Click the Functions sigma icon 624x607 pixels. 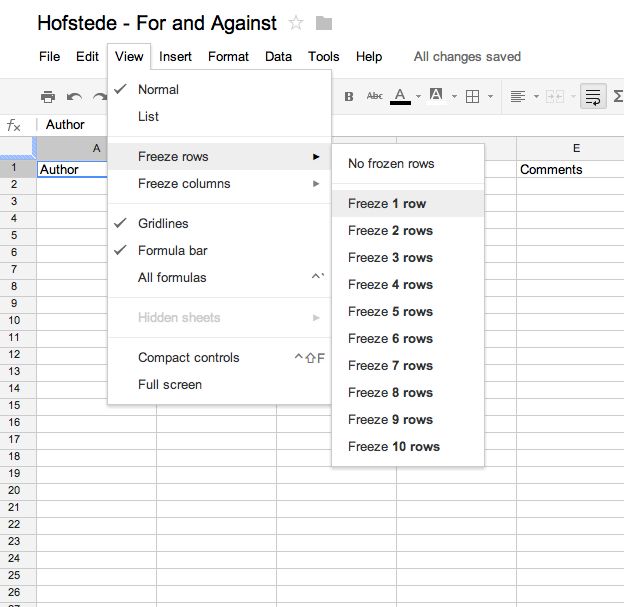(618, 96)
